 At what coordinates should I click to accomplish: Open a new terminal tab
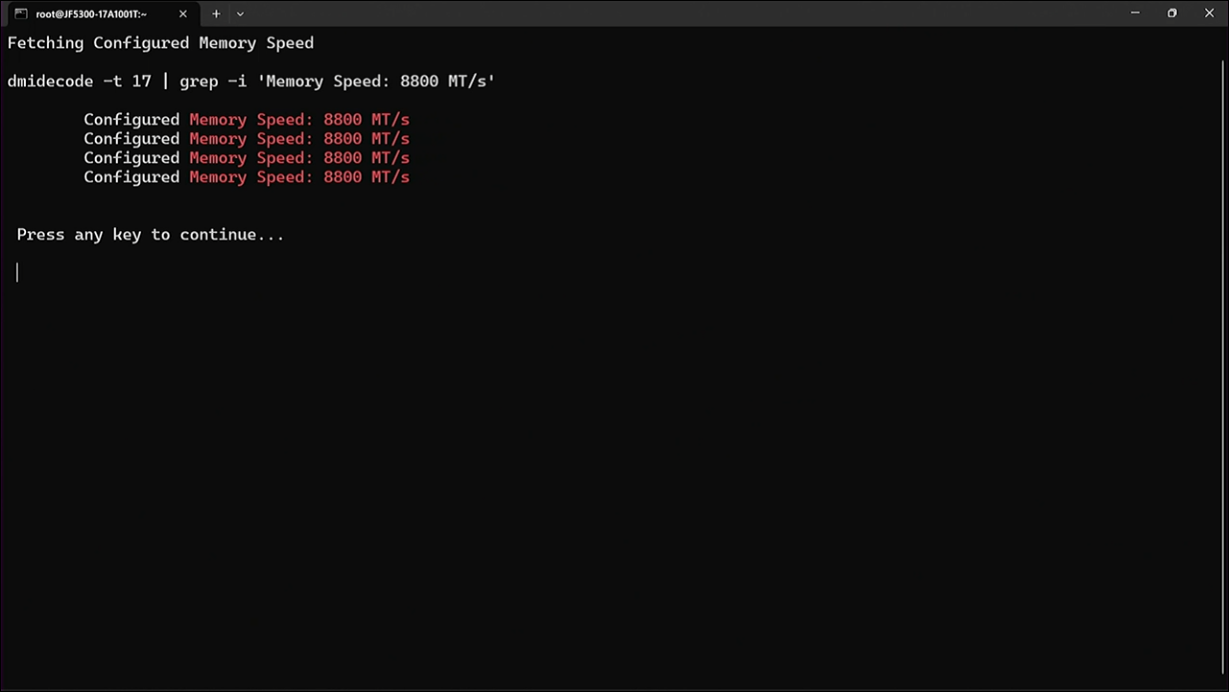[216, 14]
